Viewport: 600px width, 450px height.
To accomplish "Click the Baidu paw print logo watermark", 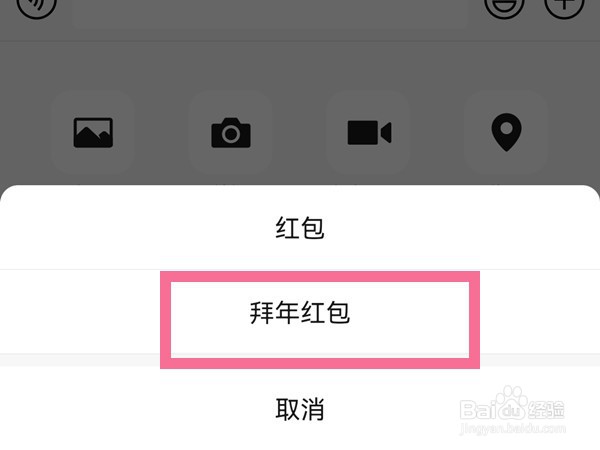I will (512, 400).
